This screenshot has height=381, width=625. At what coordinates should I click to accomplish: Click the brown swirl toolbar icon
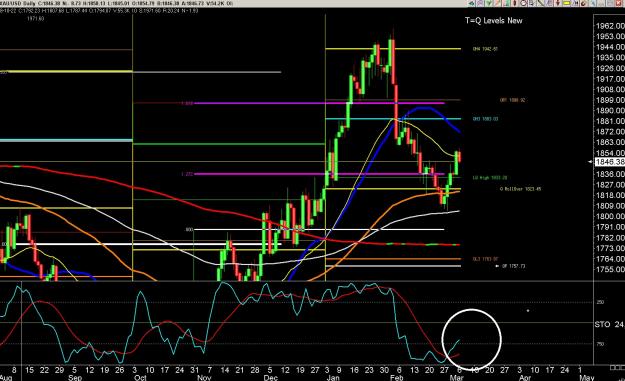[x=584, y=3]
